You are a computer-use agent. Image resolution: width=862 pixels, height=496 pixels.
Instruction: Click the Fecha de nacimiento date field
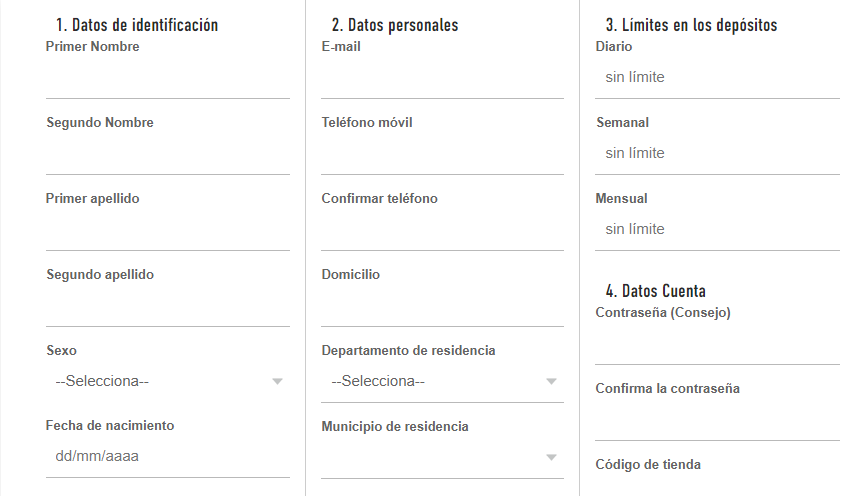pyautogui.click(x=167, y=457)
